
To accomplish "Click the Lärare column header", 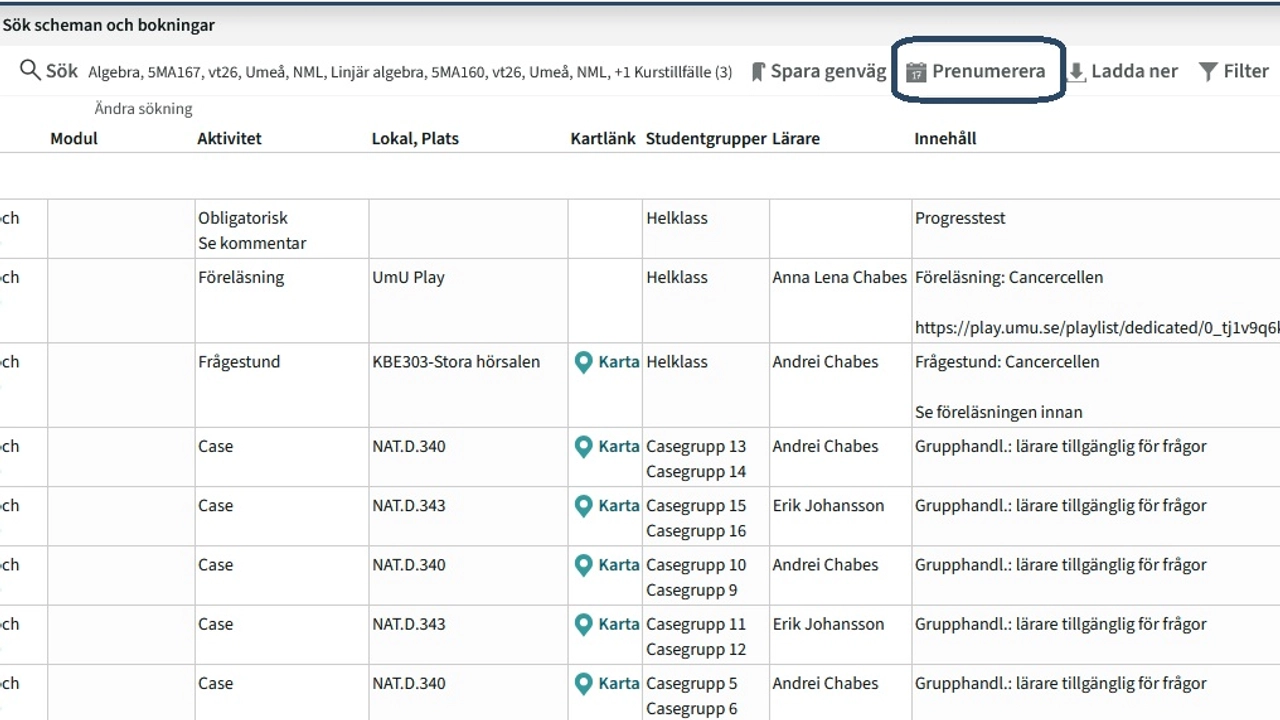I will pos(795,139).
